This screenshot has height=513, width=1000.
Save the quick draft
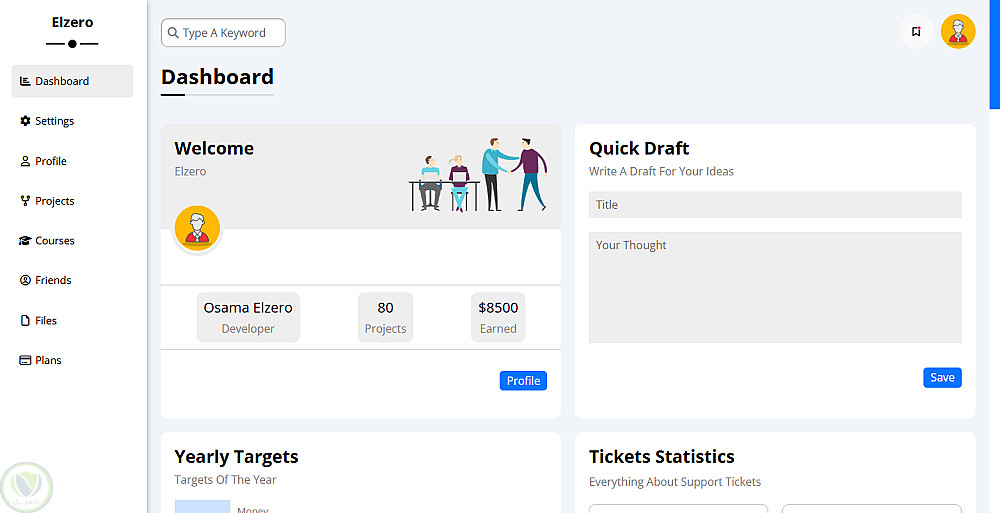[942, 377]
